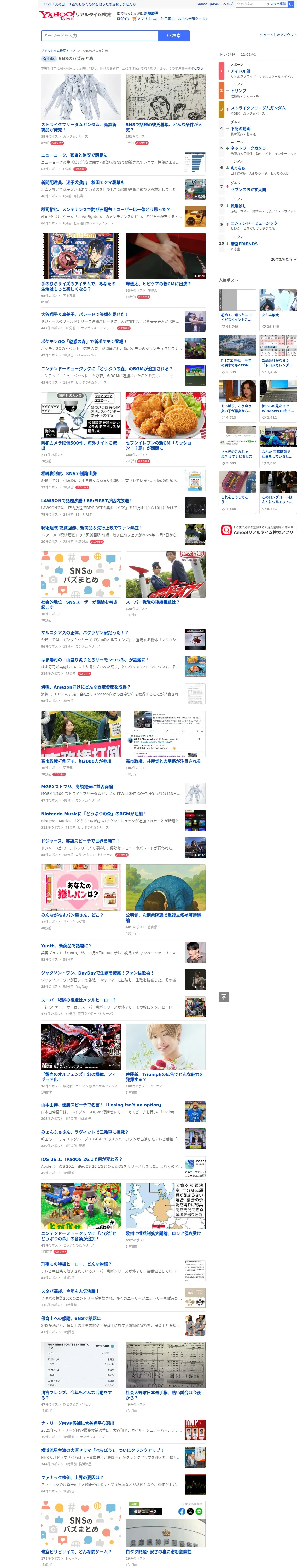Open ファナック株価、上昇の要因は？ headline
Image resolution: width=297 pixels, height=1568 pixels.
tap(72, 1477)
